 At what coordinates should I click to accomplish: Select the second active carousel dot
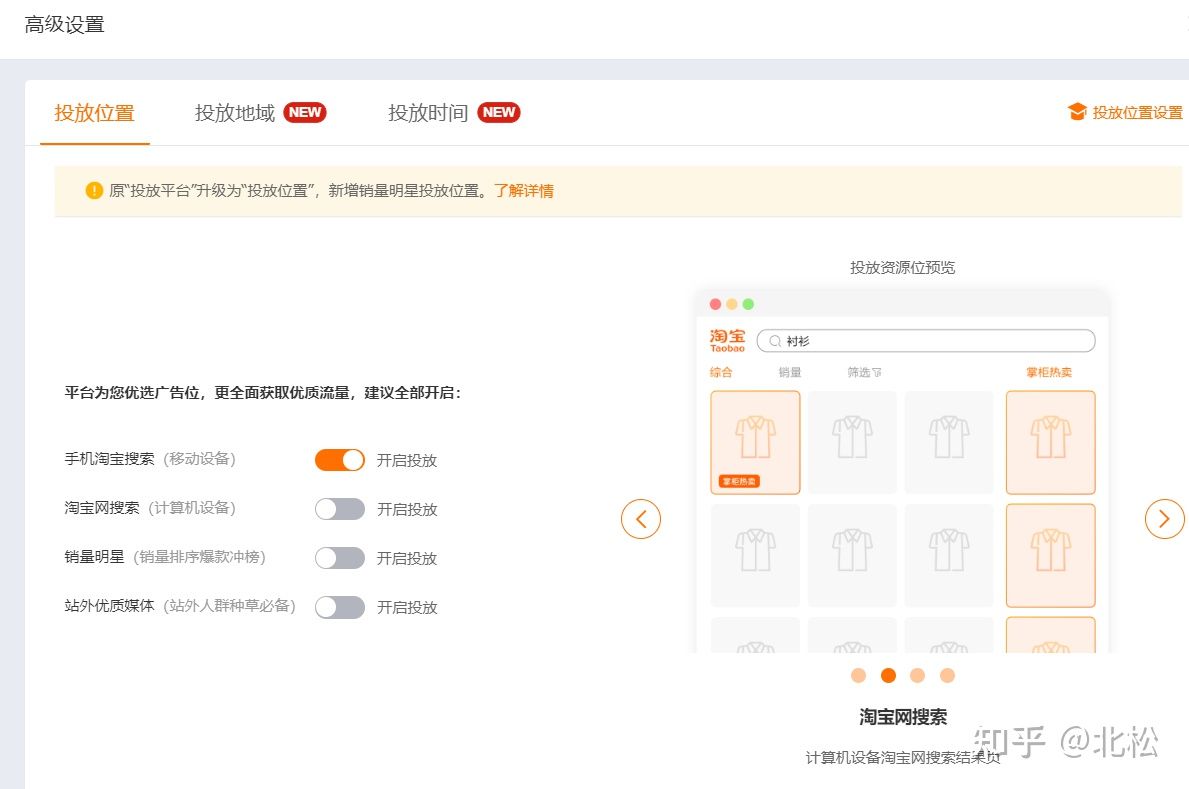pyautogui.click(x=888, y=675)
